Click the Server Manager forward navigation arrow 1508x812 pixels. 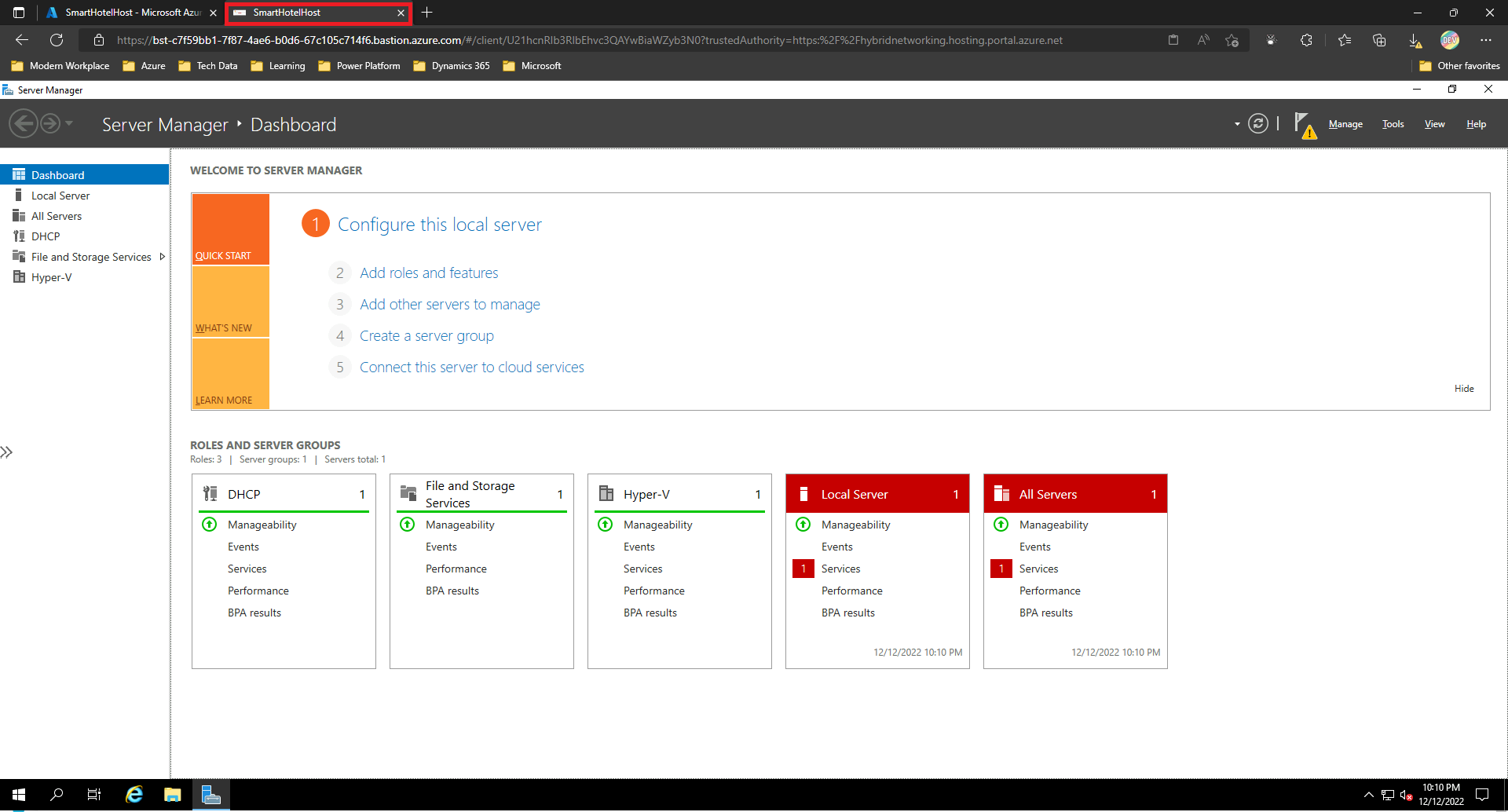click(x=50, y=123)
